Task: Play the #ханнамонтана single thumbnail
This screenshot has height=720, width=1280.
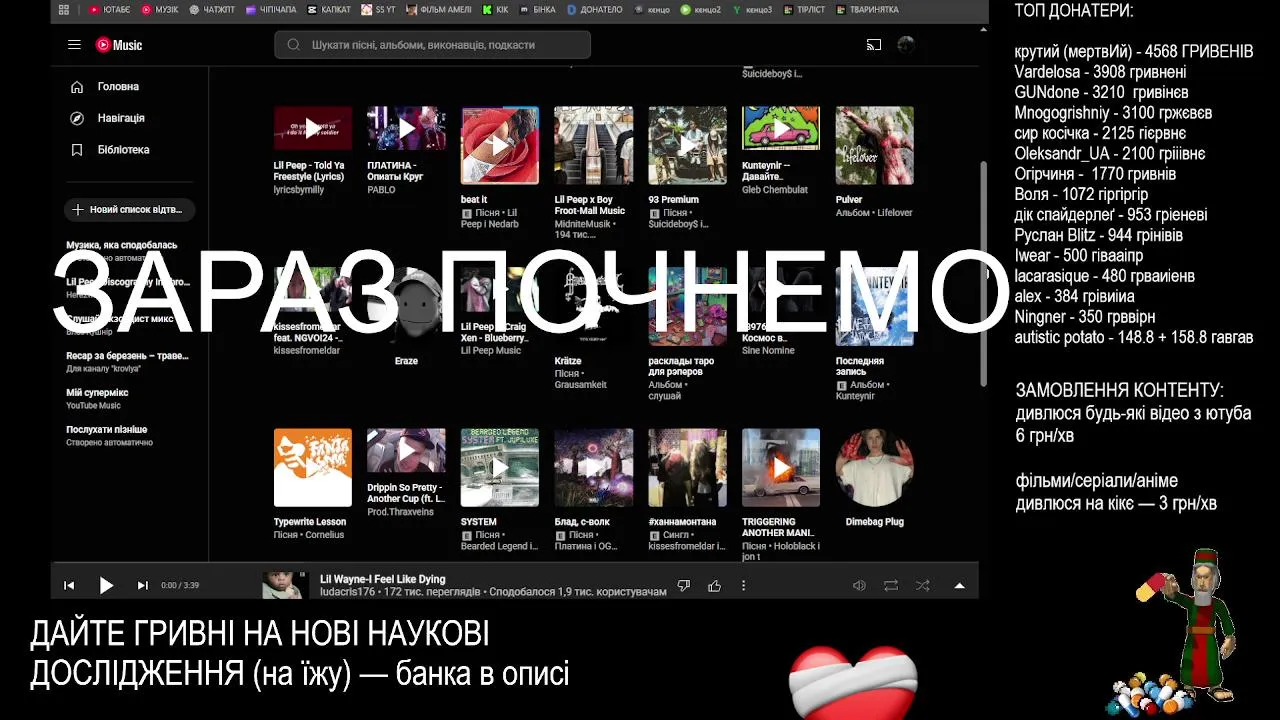Action: click(687, 468)
